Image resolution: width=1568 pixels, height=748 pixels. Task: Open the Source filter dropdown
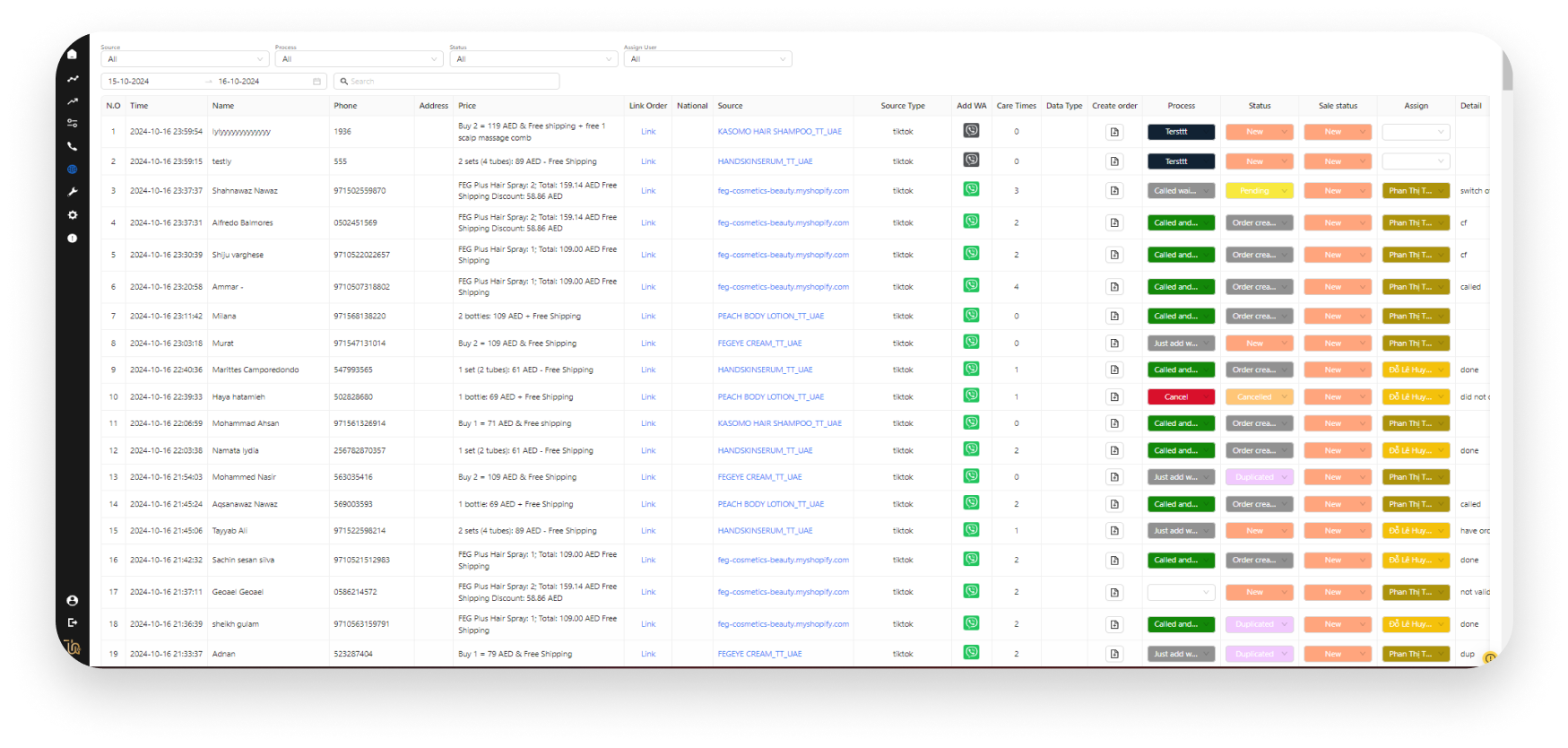coord(185,59)
